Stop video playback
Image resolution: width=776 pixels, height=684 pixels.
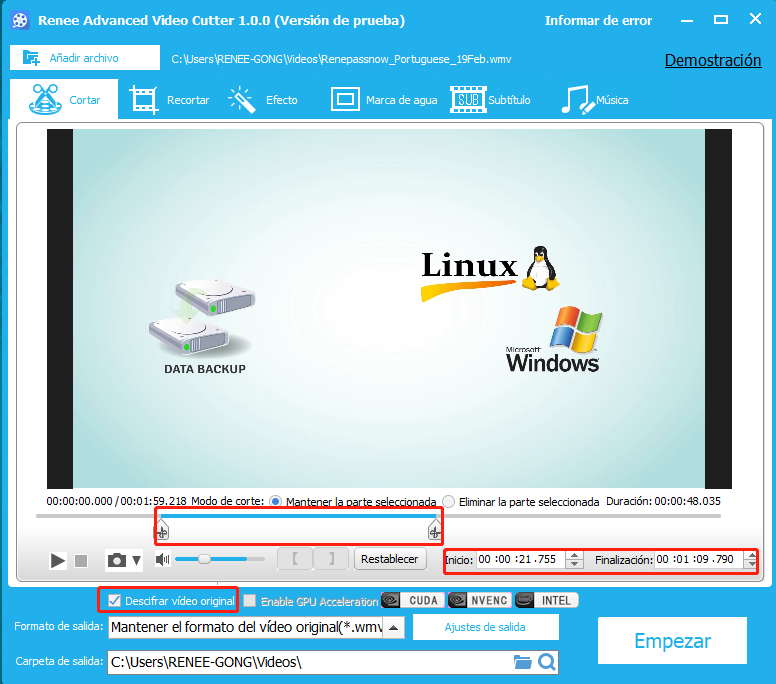(x=81, y=561)
